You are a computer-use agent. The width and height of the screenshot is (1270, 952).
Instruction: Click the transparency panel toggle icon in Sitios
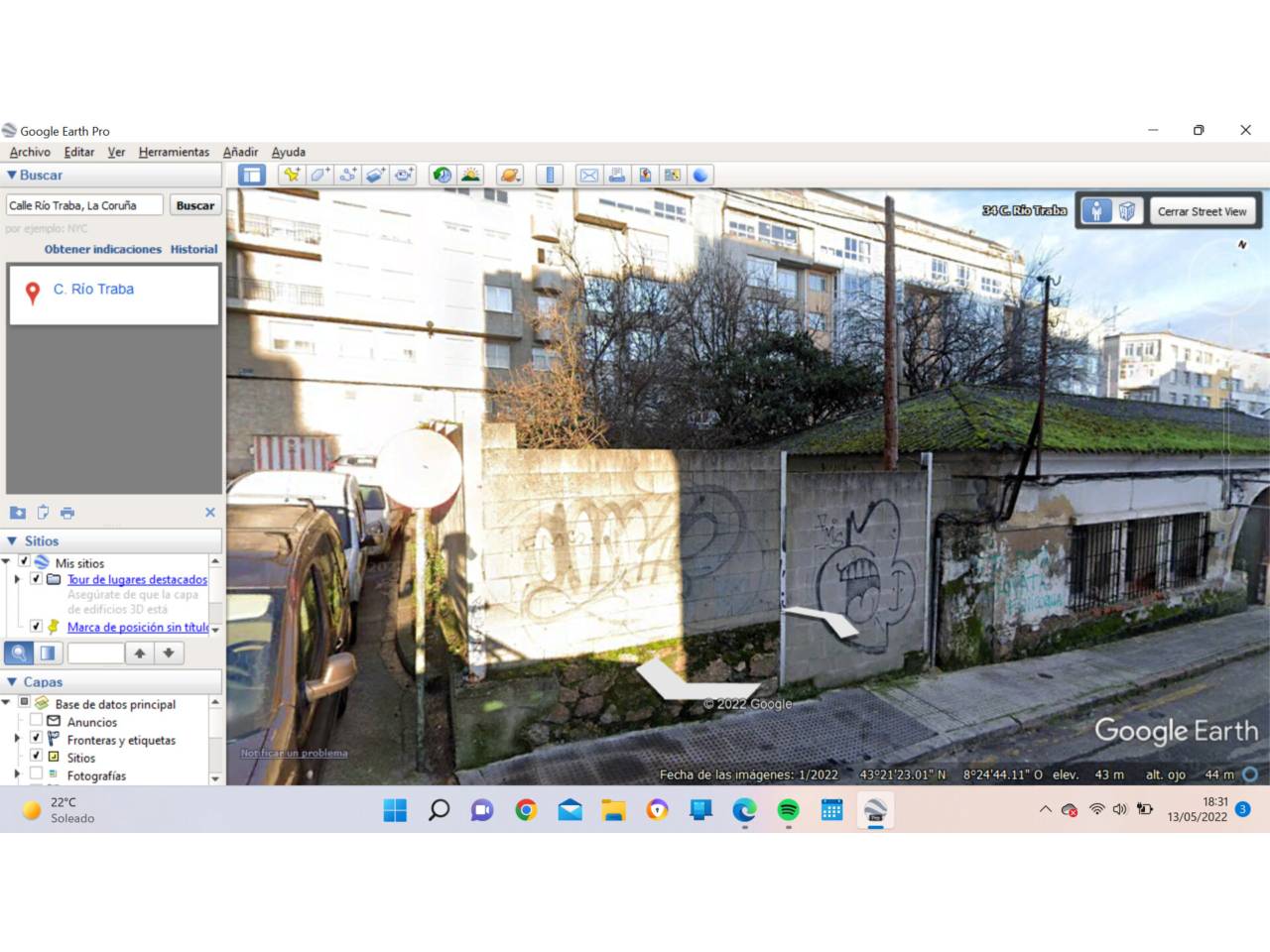click(48, 654)
